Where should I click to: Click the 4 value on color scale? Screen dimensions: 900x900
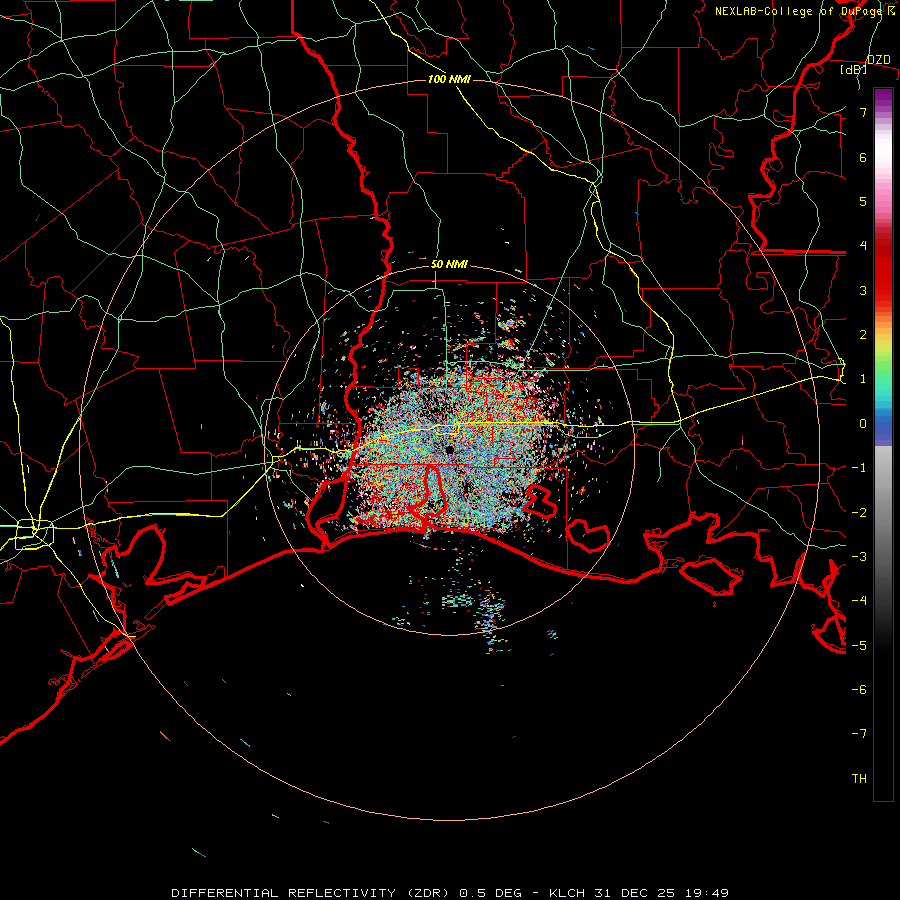(863, 246)
